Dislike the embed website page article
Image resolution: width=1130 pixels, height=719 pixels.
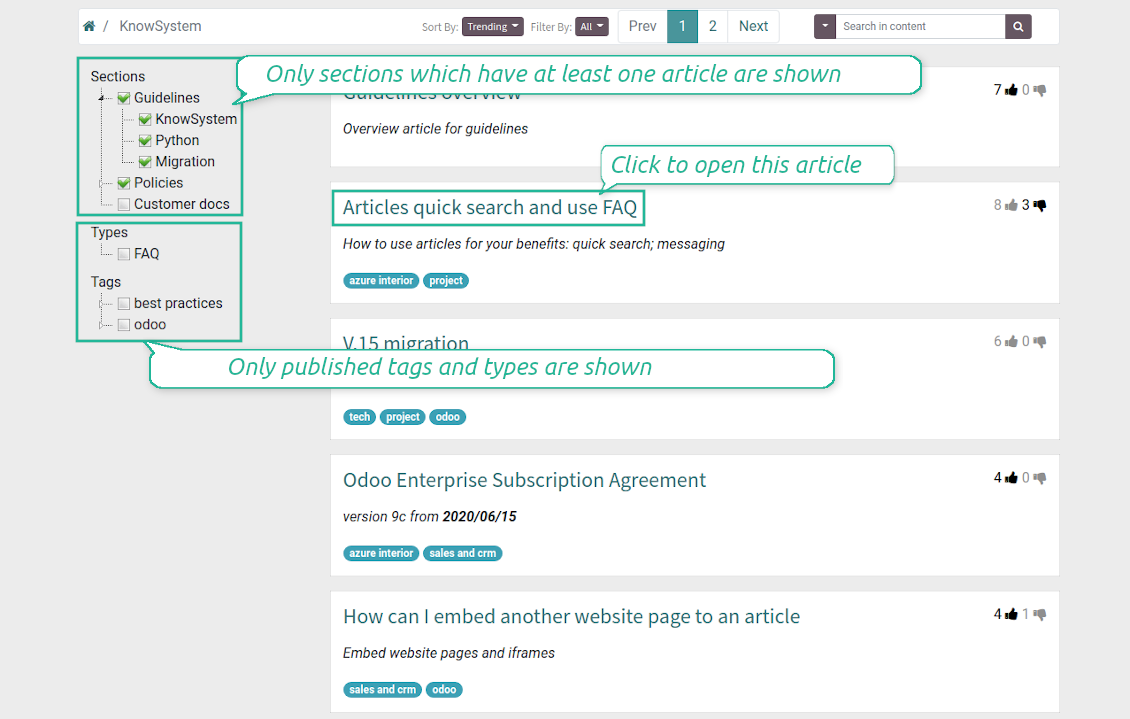pyautogui.click(x=1039, y=615)
